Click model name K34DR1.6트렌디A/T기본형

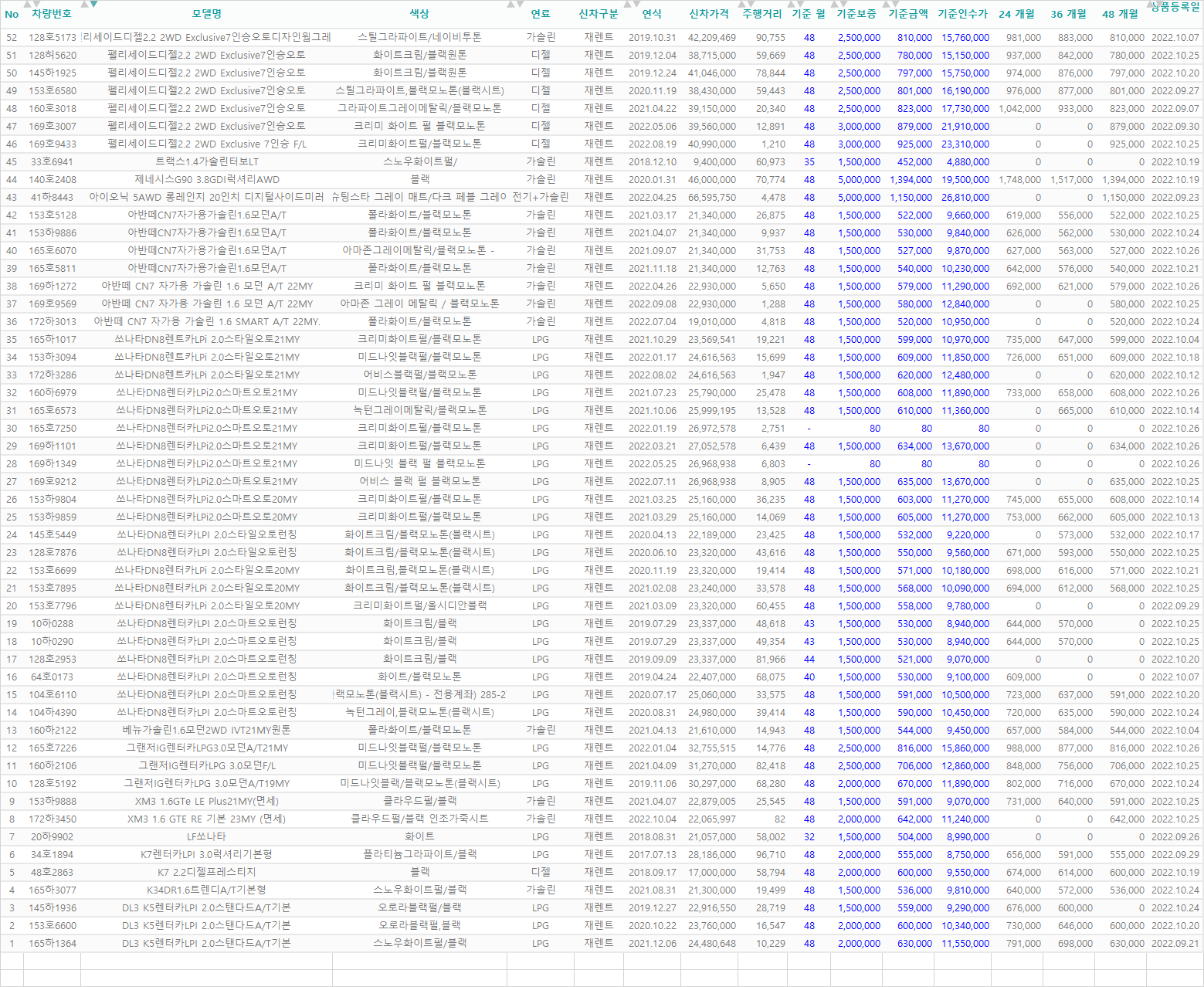[207, 890]
